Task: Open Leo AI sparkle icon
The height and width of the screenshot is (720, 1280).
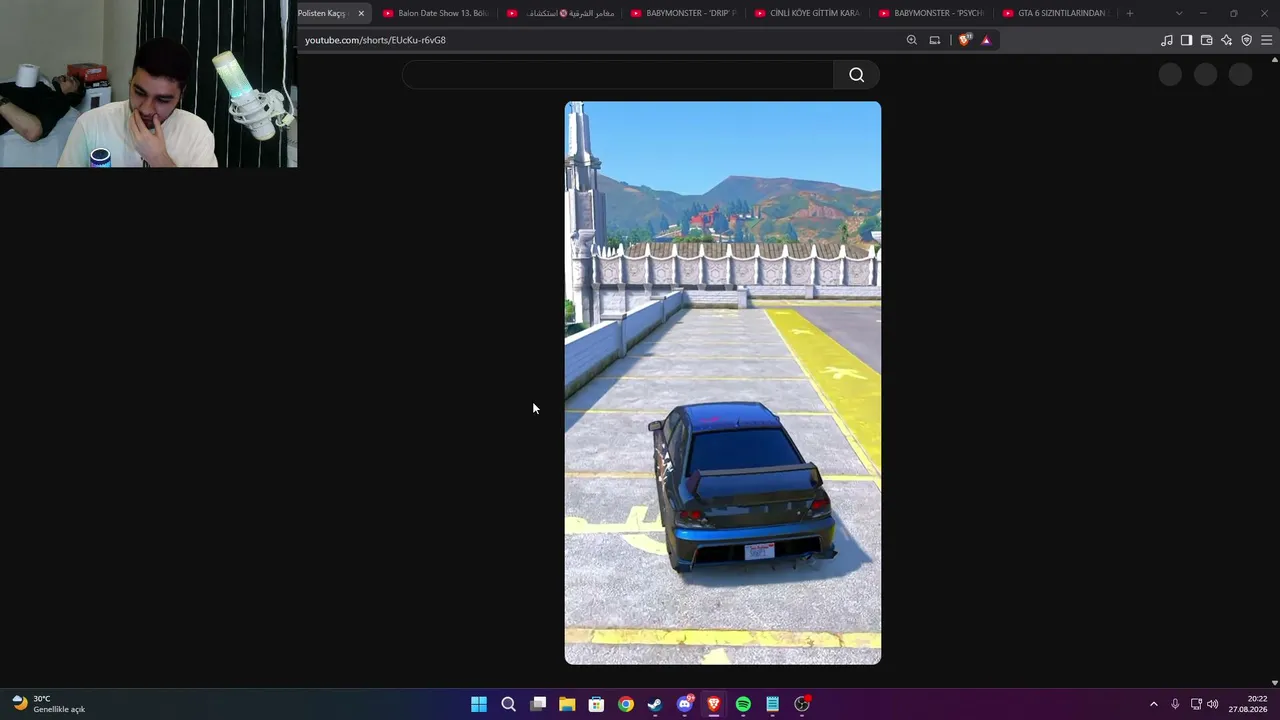Action: pyautogui.click(x=1226, y=40)
